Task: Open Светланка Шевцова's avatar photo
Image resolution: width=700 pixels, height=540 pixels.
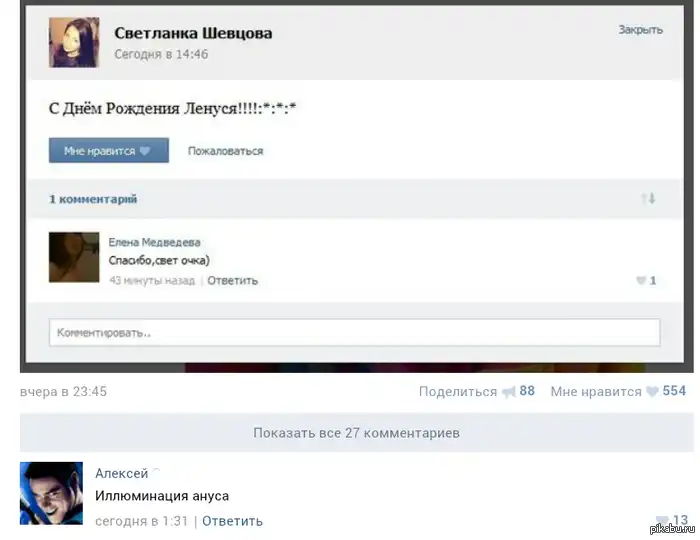Action: click(x=74, y=42)
